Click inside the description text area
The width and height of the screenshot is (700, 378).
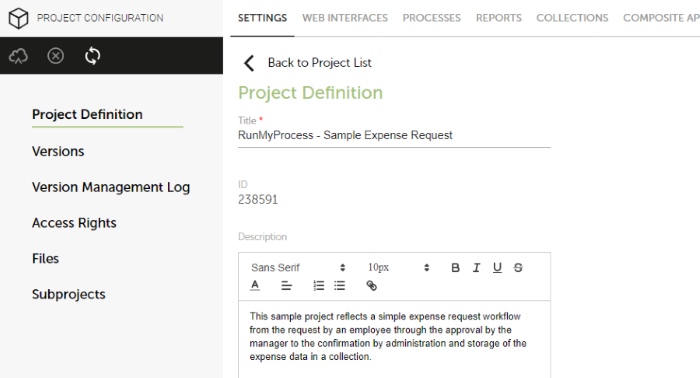394,339
